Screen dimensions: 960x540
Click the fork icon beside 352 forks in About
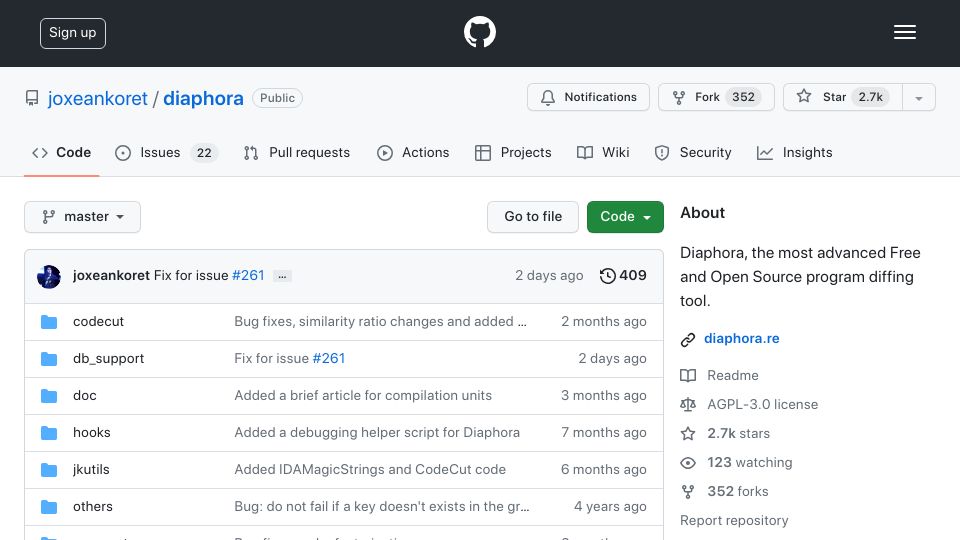pyautogui.click(x=688, y=492)
